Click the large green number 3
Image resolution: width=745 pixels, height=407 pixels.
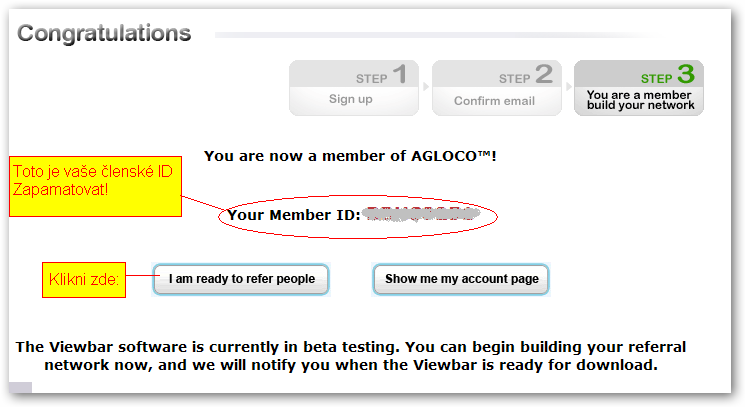[686, 74]
